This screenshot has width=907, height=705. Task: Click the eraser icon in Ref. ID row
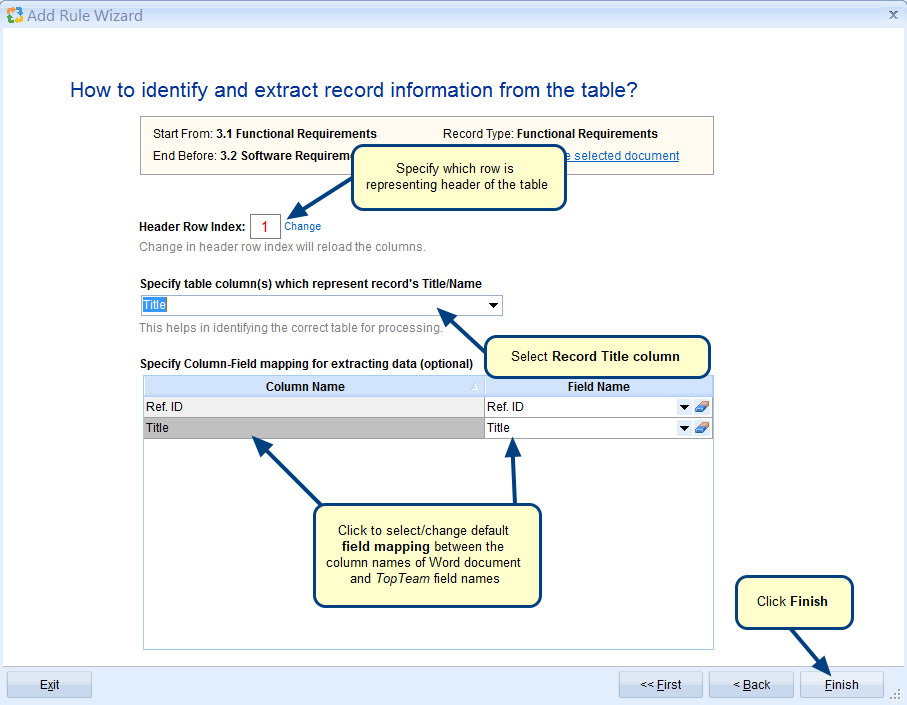tap(702, 407)
